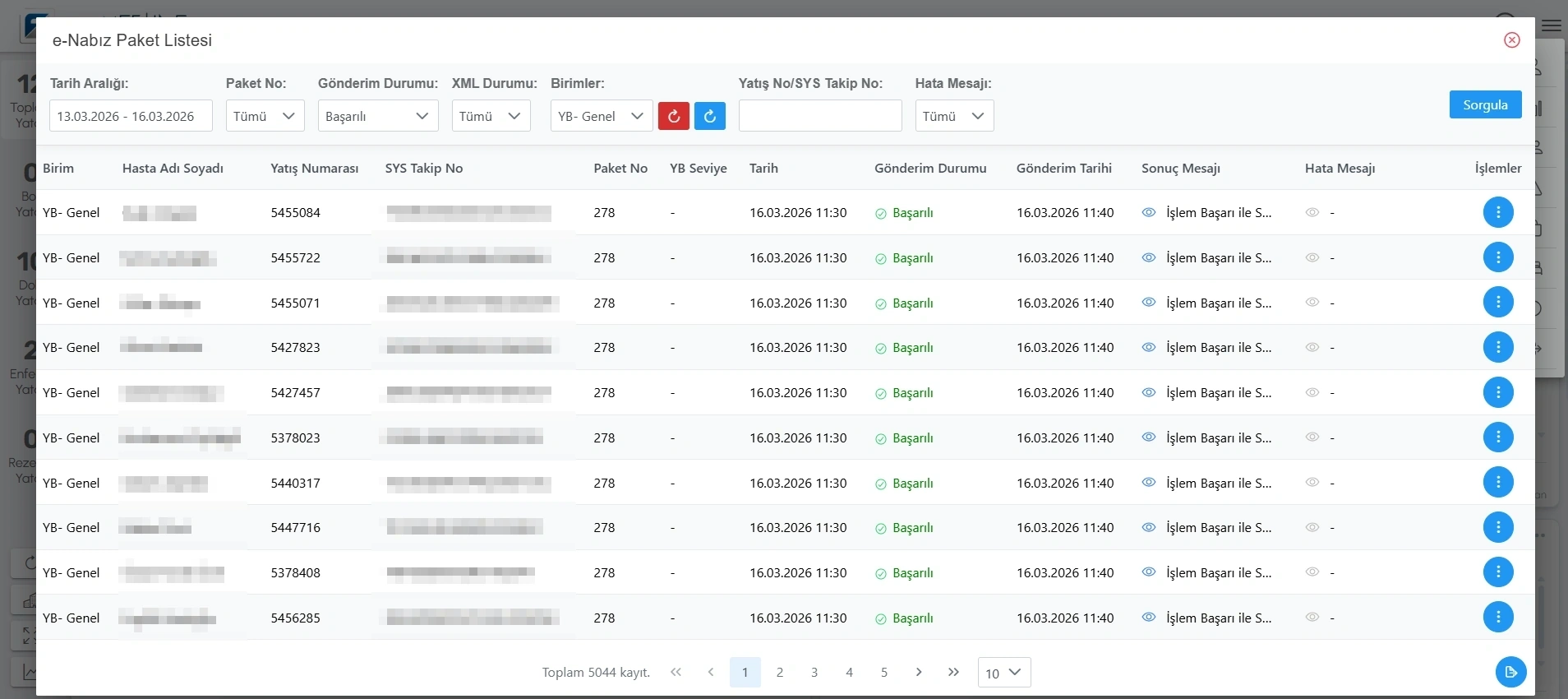Show error message eye for admission 5447716
Viewport: 1568px width, 699px height.
(1312, 527)
